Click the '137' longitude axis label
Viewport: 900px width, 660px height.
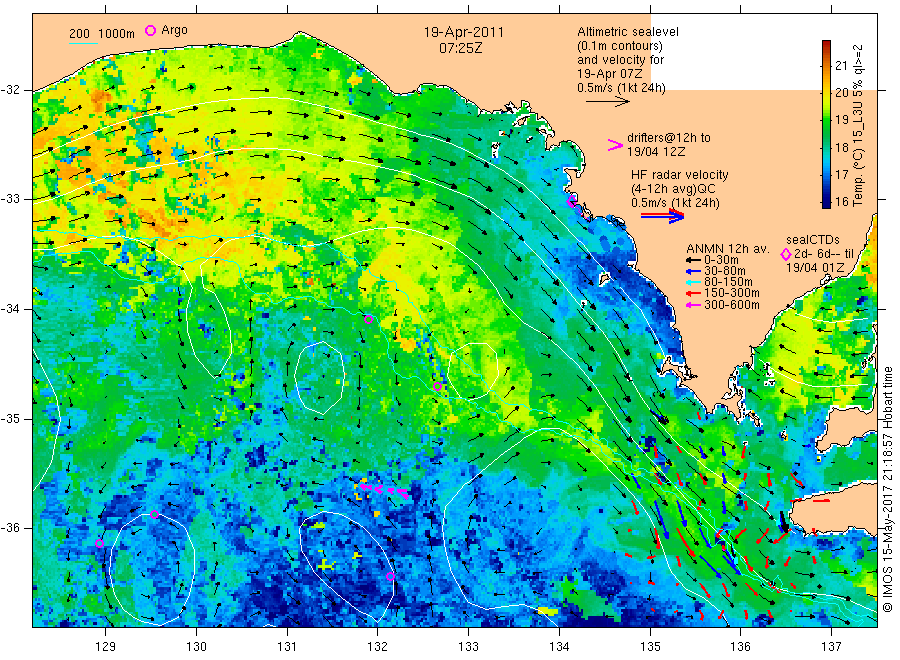[831, 647]
